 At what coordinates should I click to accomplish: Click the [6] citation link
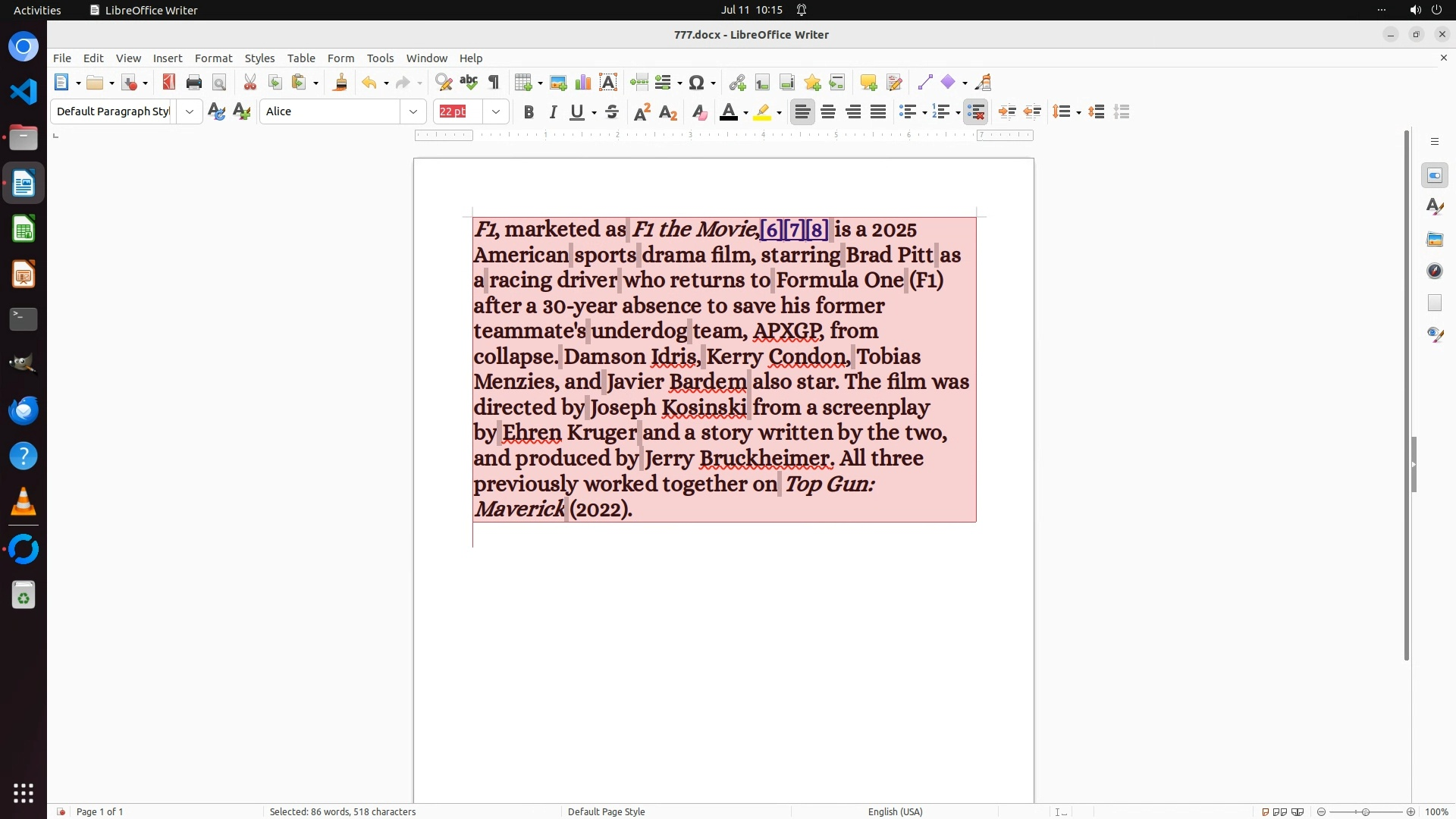click(x=770, y=230)
